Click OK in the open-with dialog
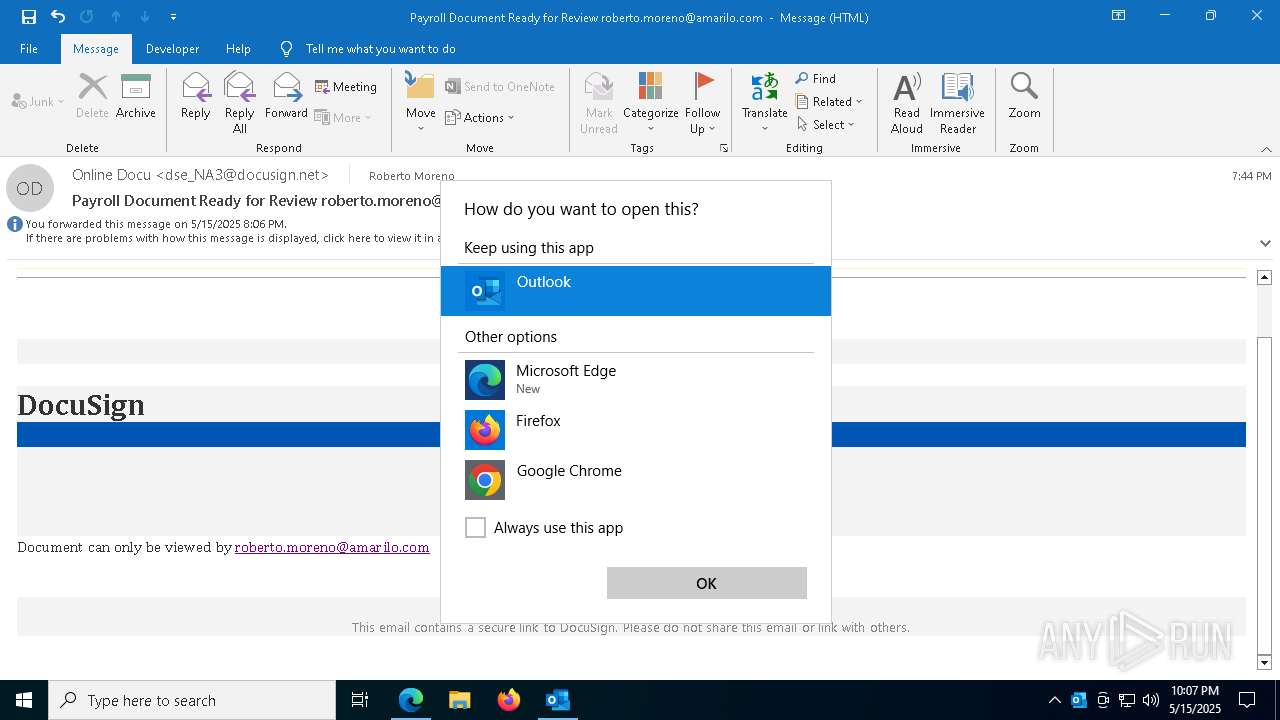Viewport: 1280px width, 720px height. [x=706, y=583]
